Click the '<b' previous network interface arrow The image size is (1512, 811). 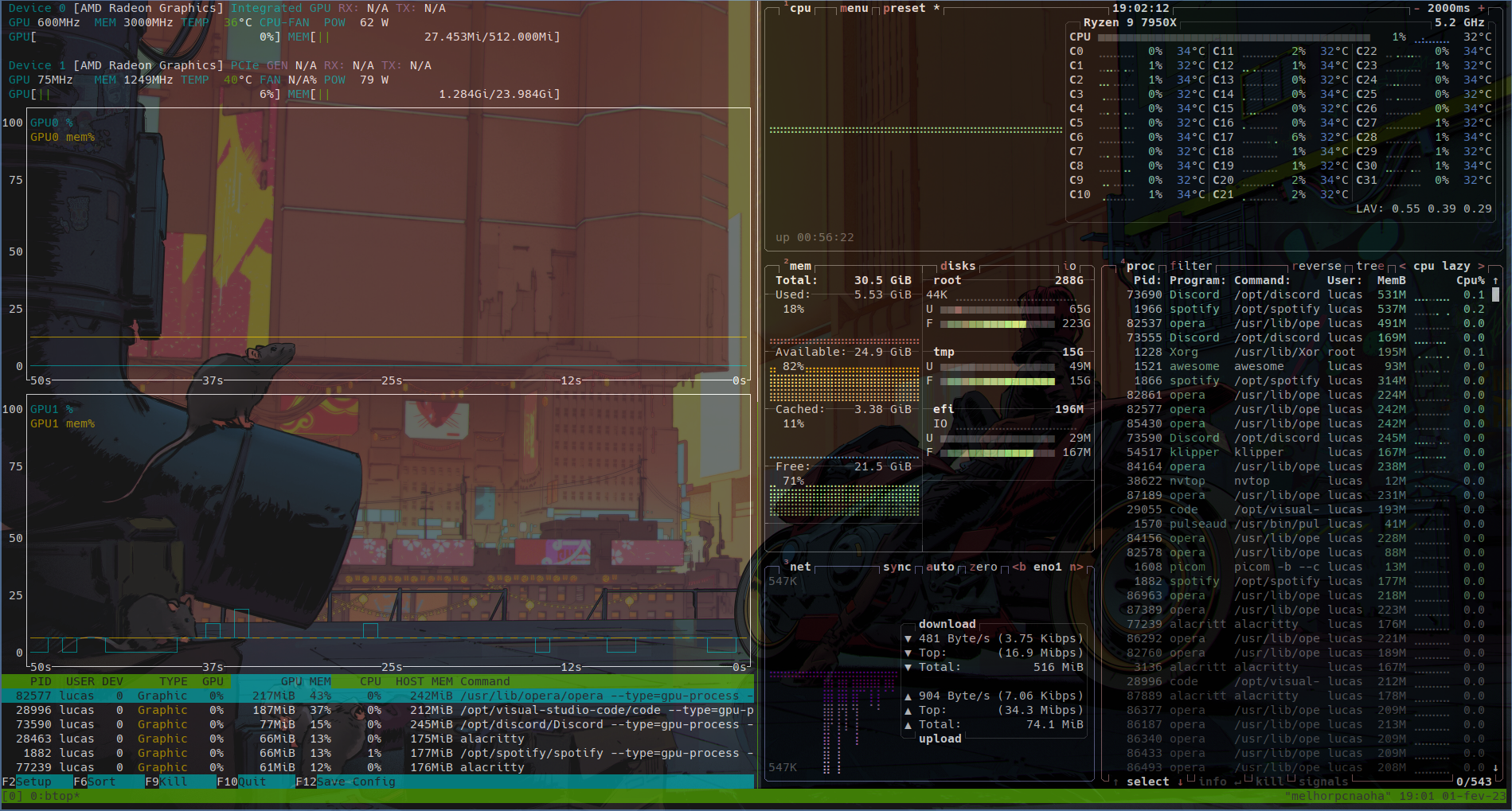[1019, 567]
